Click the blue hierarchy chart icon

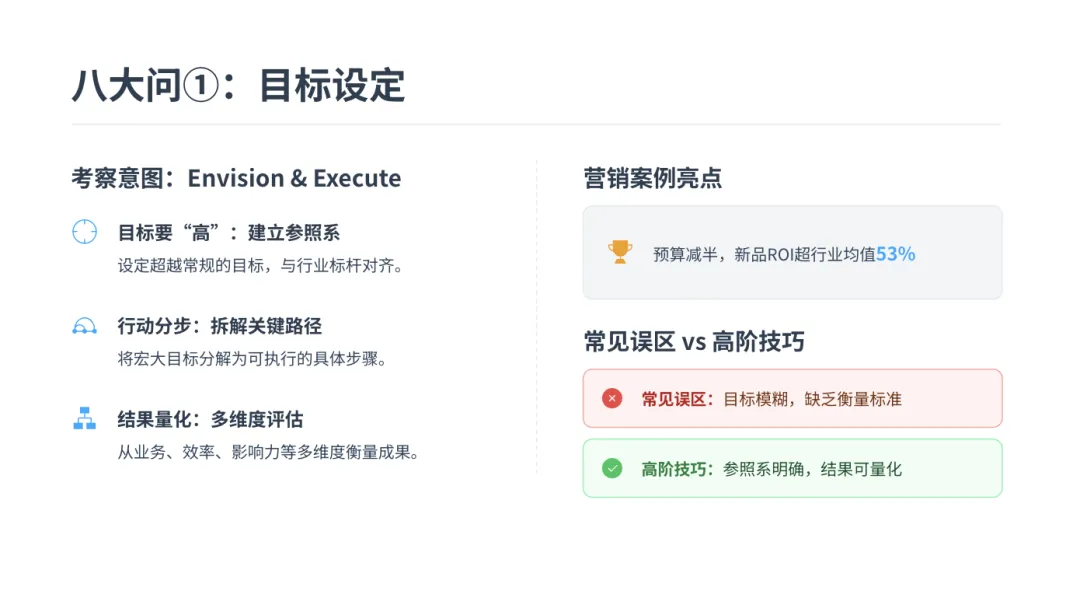84,419
